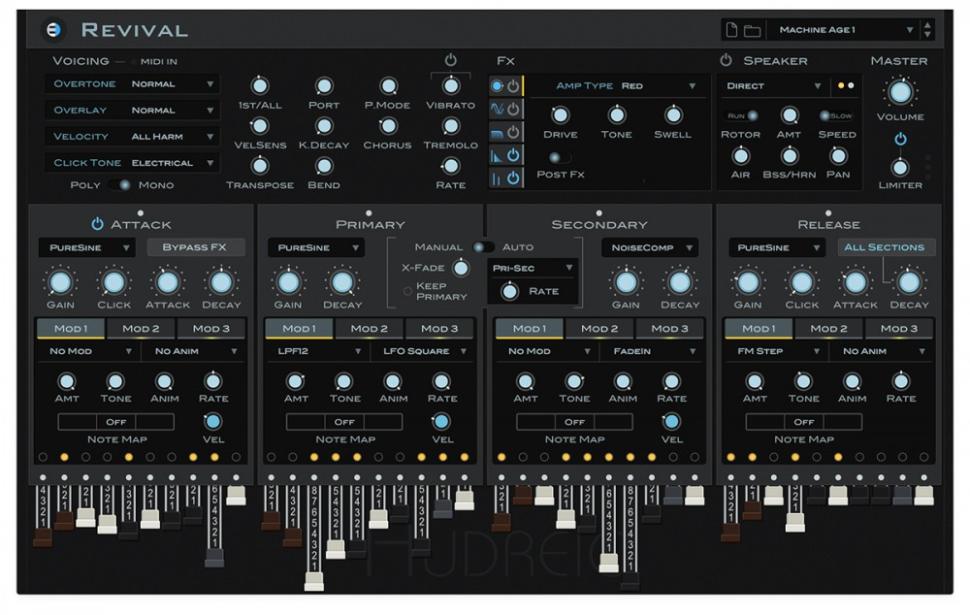Open the preset folder browser icon
The width and height of the screenshot is (970, 615).
[752, 31]
